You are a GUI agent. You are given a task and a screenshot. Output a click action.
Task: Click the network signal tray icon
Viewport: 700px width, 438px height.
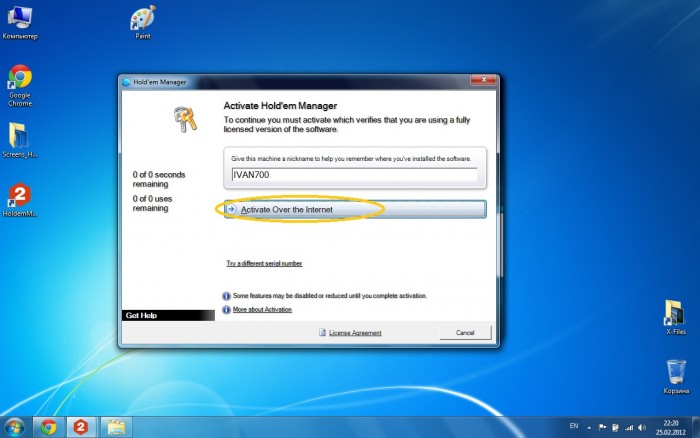click(629, 428)
